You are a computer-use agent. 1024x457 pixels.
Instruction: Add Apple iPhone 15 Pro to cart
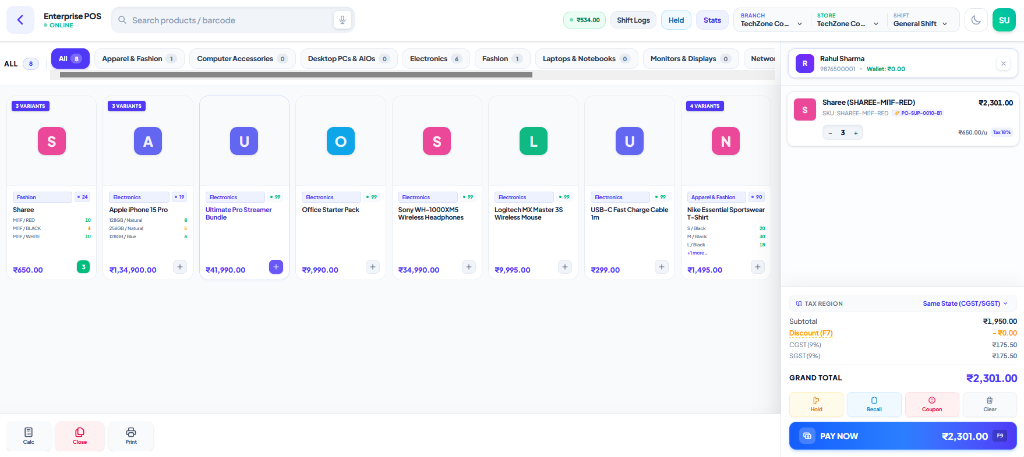click(x=180, y=266)
